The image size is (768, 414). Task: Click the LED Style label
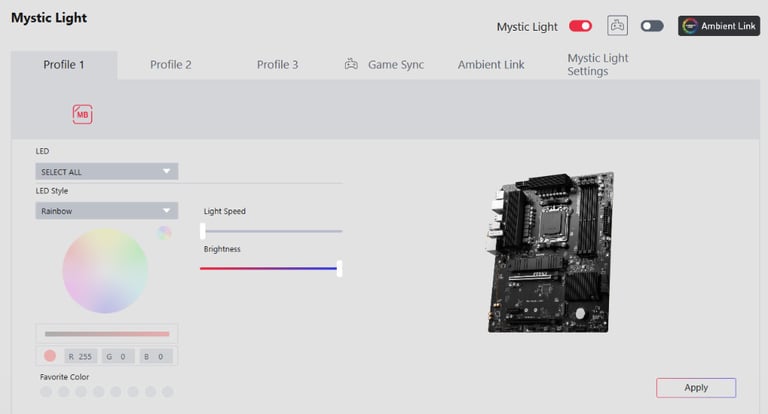[51, 191]
